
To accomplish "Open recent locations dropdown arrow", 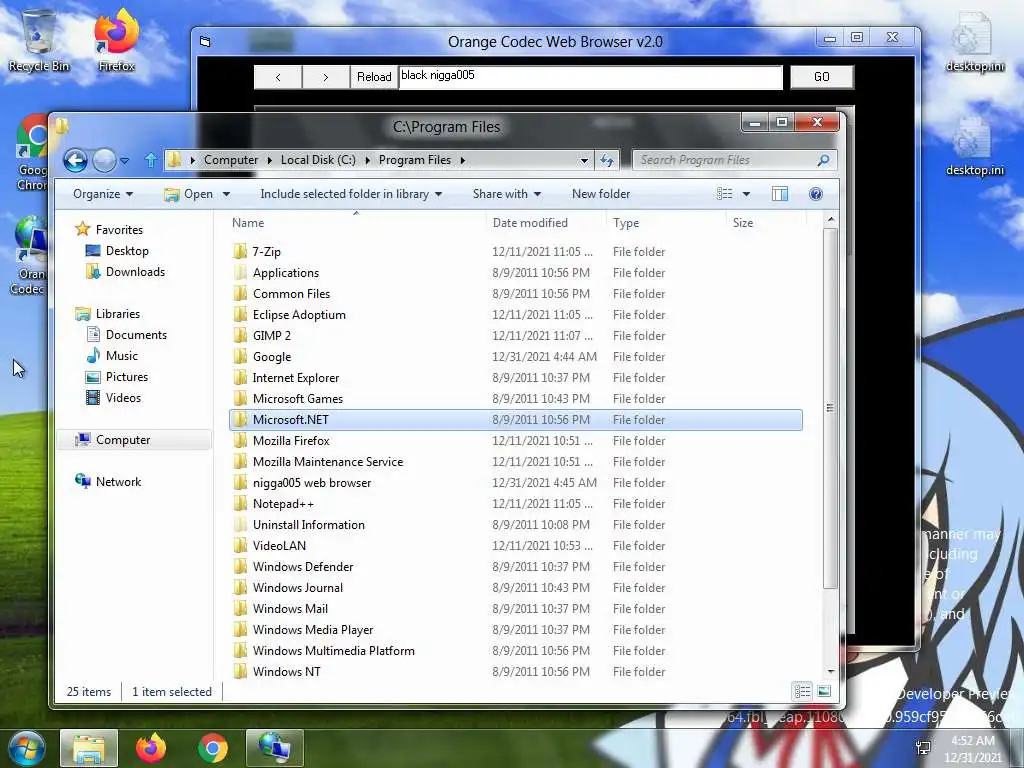I will point(125,161).
